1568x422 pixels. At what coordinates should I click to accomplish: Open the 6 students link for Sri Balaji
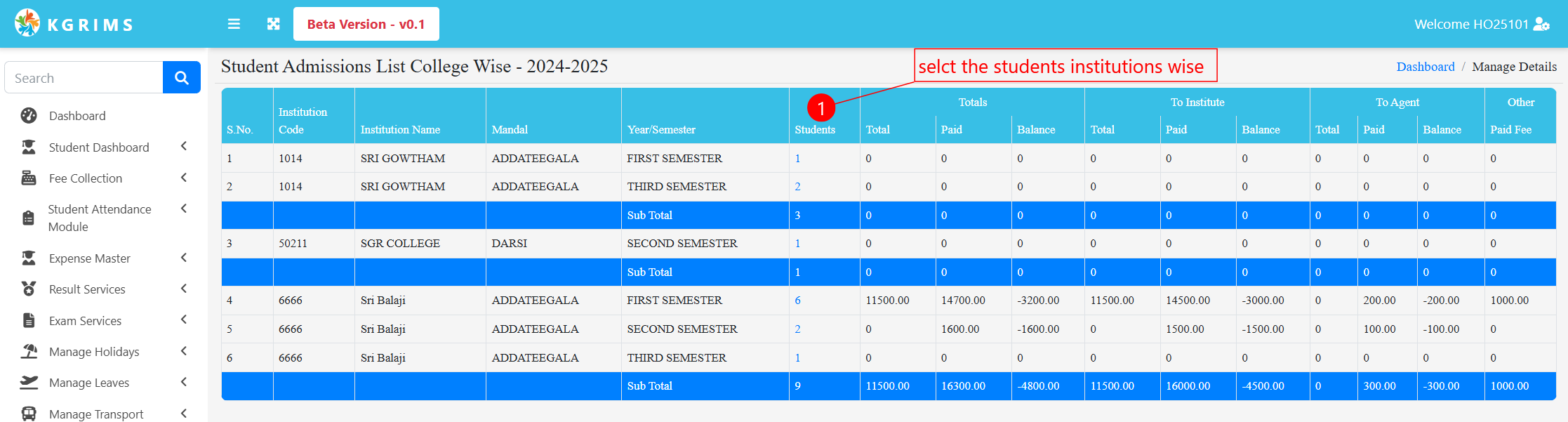797,301
